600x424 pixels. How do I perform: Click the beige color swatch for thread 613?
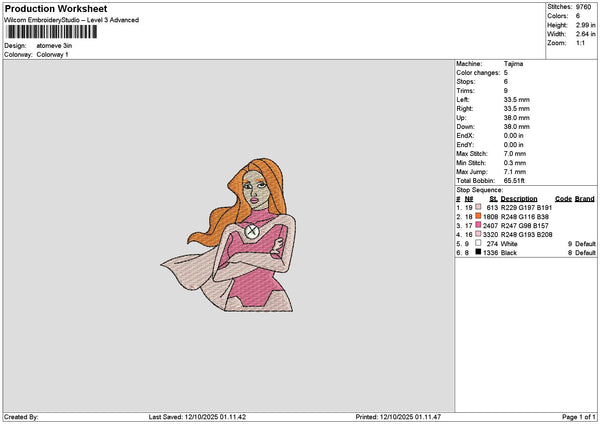pos(478,207)
